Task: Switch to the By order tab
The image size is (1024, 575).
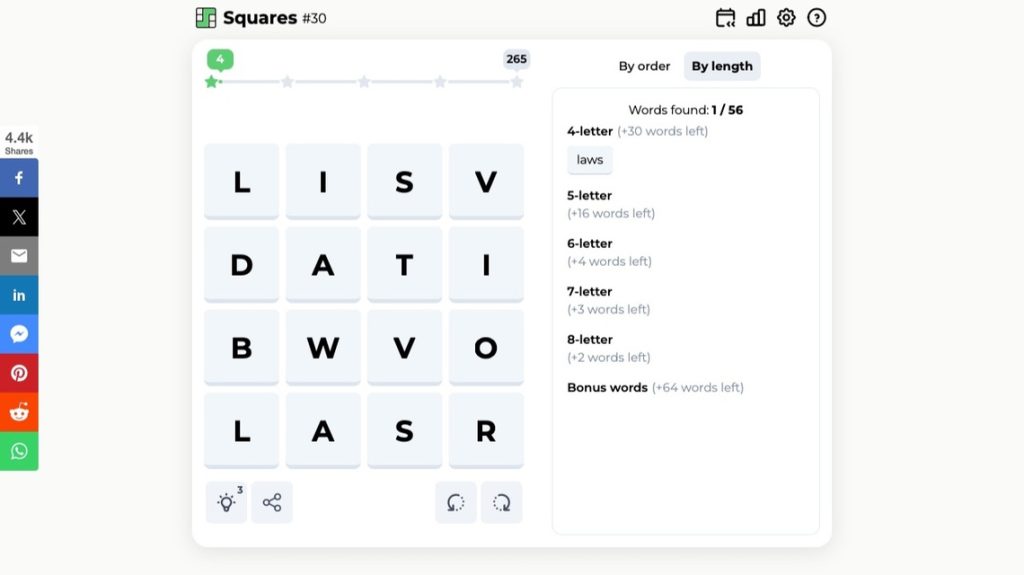Action: pos(644,66)
